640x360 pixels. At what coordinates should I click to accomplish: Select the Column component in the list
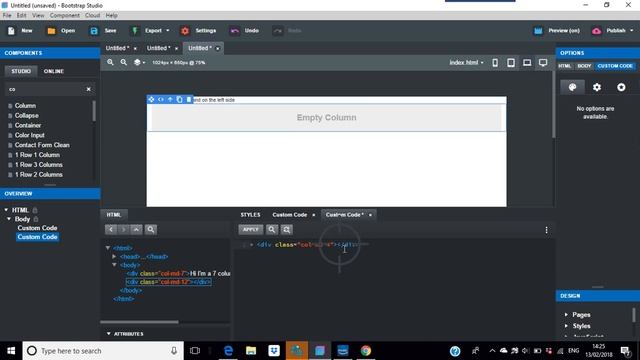(x=25, y=106)
